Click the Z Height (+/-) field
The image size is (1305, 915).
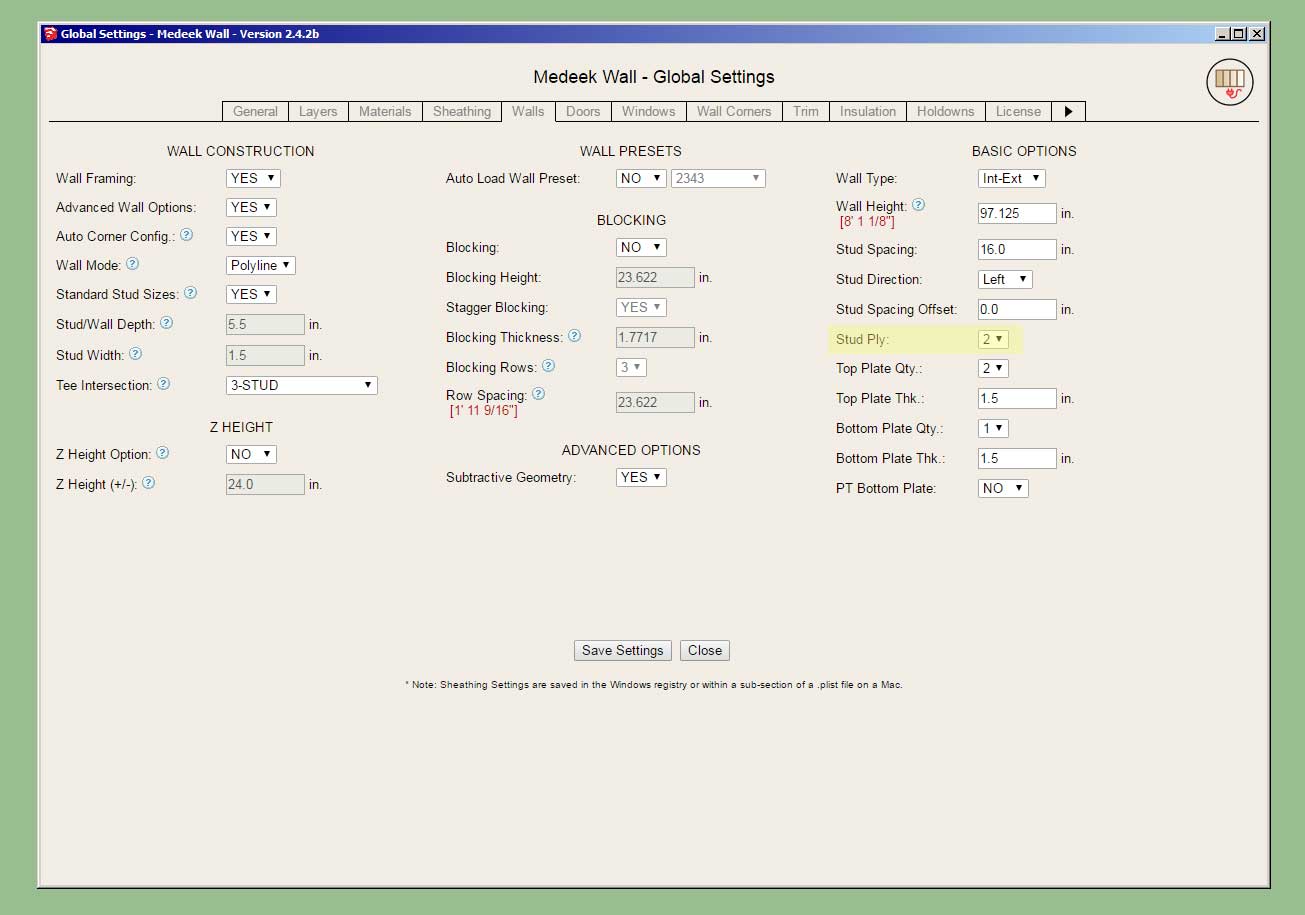click(266, 484)
